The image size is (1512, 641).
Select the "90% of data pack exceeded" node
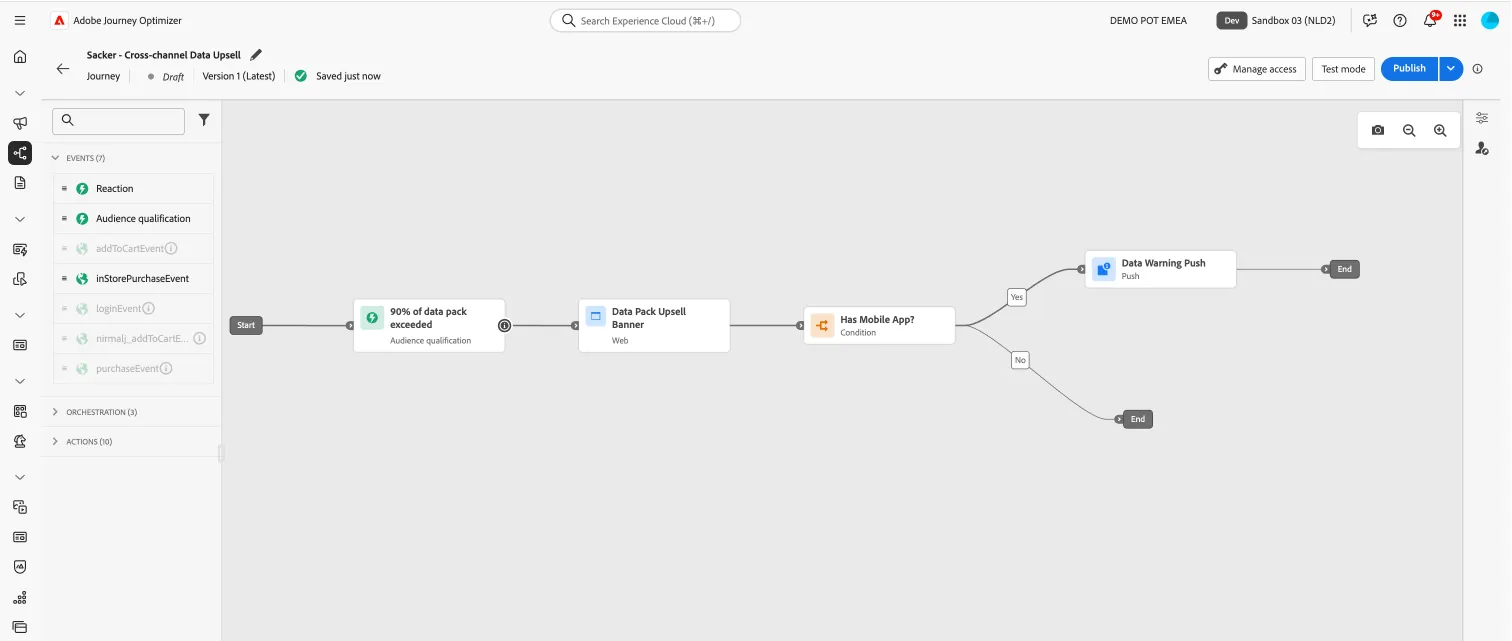(429, 325)
